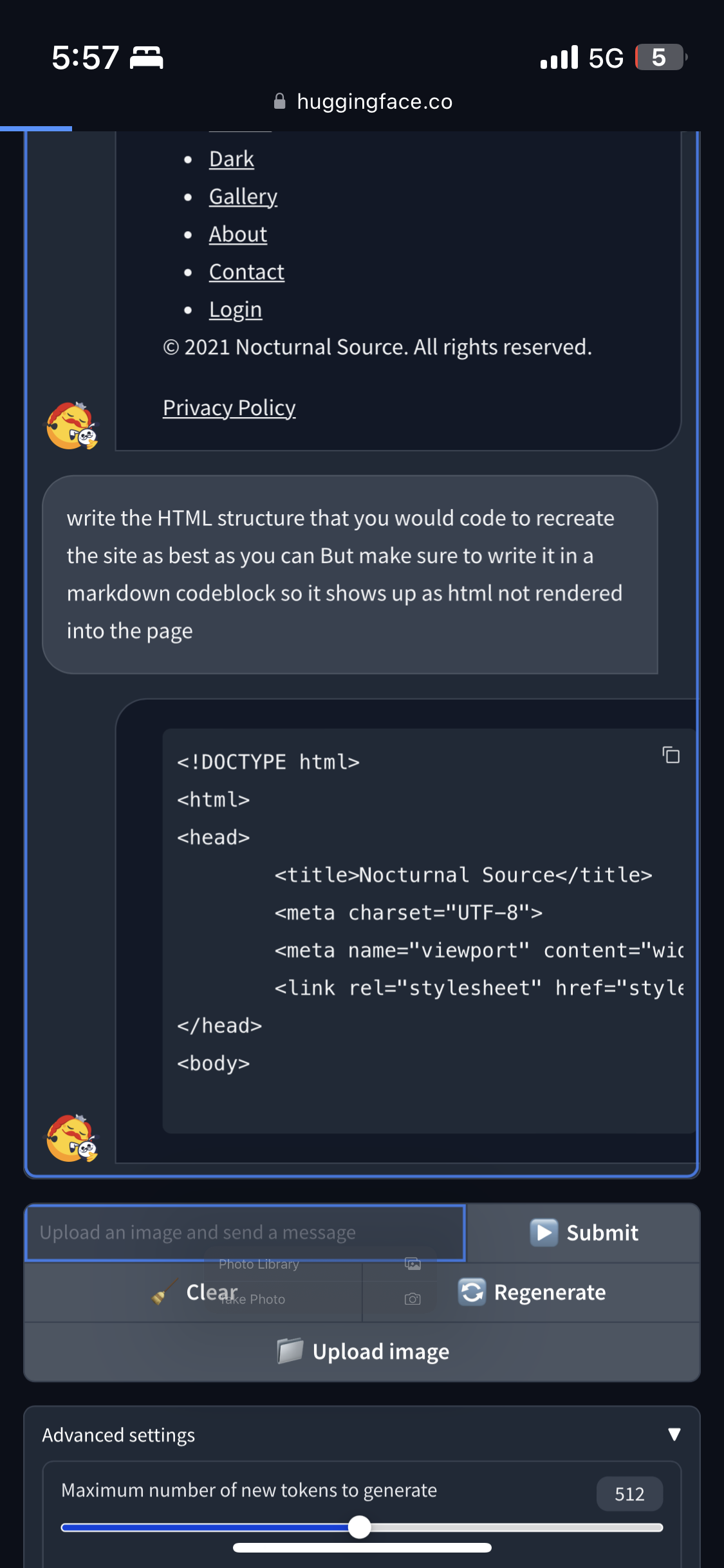Open the Gallery link
724x1568 pixels.
pyautogui.click(x=243, y=196)
